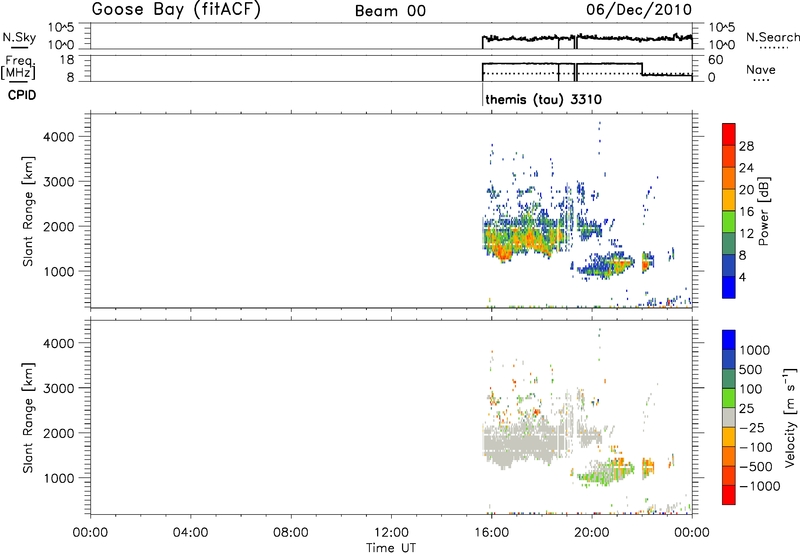
Task: Click the frequency step-down in the Freq trace near 22:00
Action: [x=642, y=69]
